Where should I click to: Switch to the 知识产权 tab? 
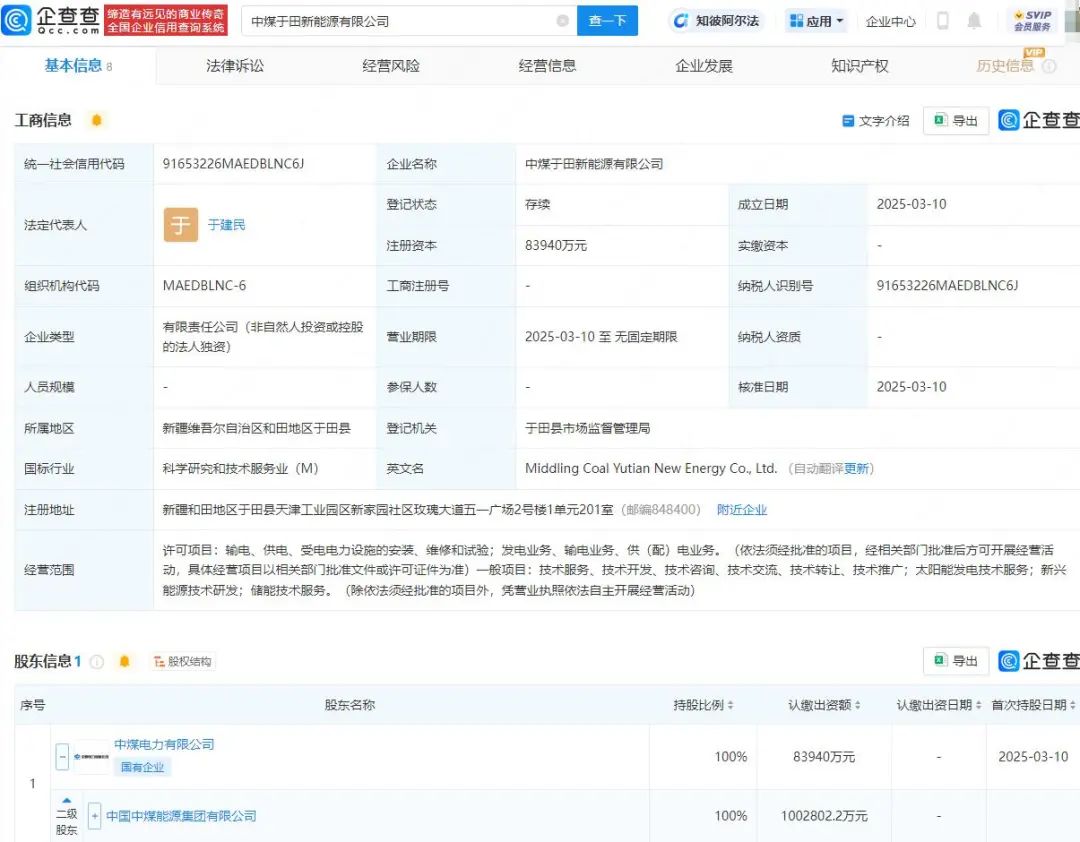[860, 66]
